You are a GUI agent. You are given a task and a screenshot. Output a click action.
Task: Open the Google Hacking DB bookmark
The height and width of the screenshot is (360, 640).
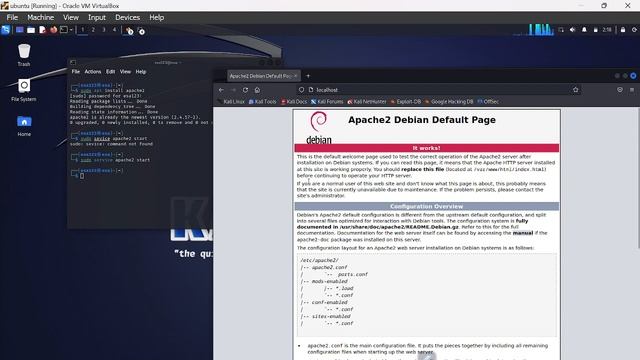(449, 102)
